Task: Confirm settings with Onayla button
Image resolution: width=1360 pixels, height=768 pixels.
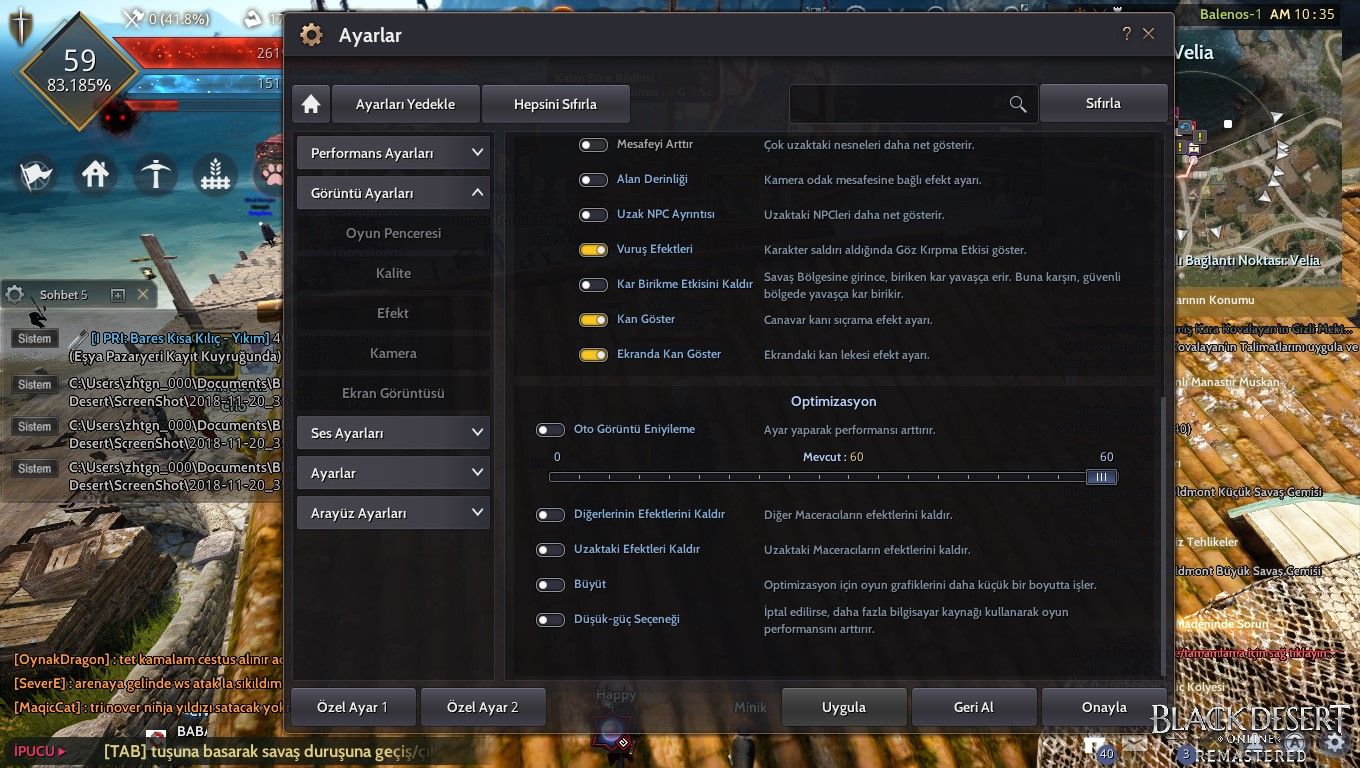Action: click(1104, 707)
